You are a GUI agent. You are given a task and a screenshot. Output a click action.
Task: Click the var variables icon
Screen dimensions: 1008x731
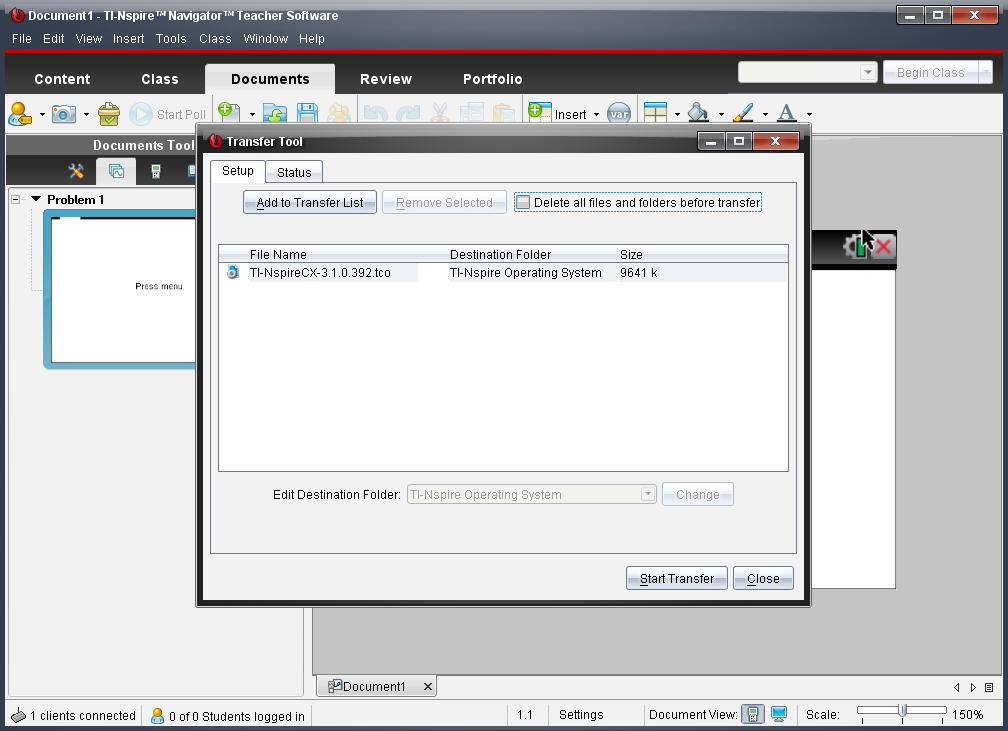click(x=619, y=114)
